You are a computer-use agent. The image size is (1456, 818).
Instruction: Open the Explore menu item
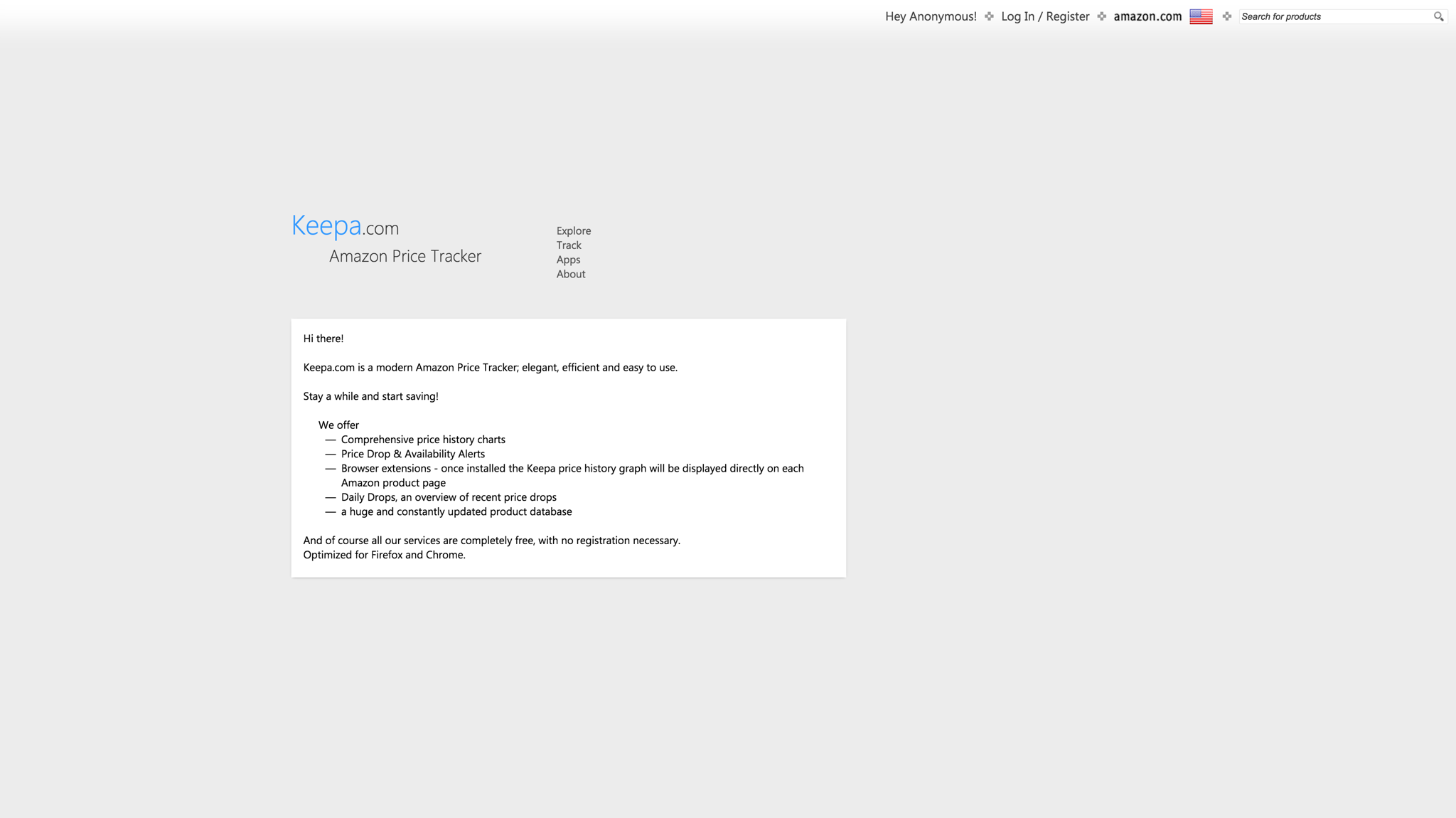(574, 230)
